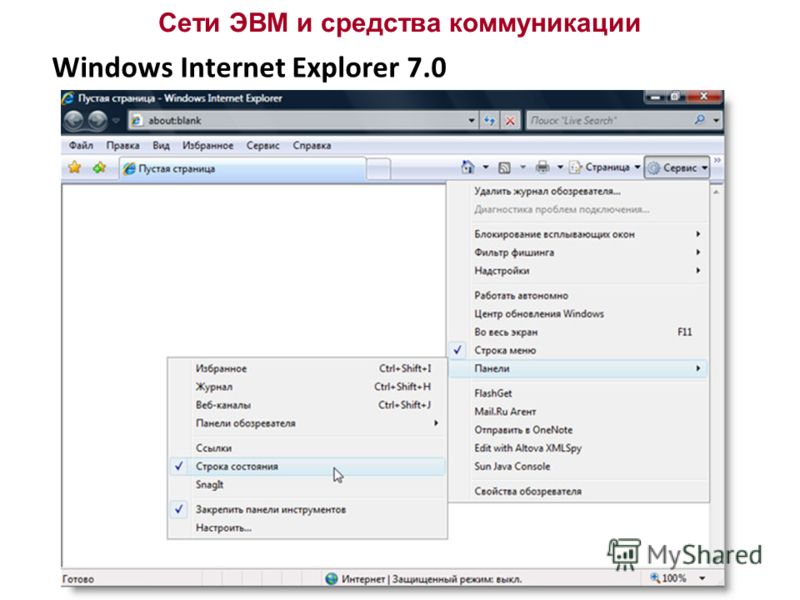The image size is (800, 600).
Task: Click the Интернет zone globe icon
Action: coord(332,579)
